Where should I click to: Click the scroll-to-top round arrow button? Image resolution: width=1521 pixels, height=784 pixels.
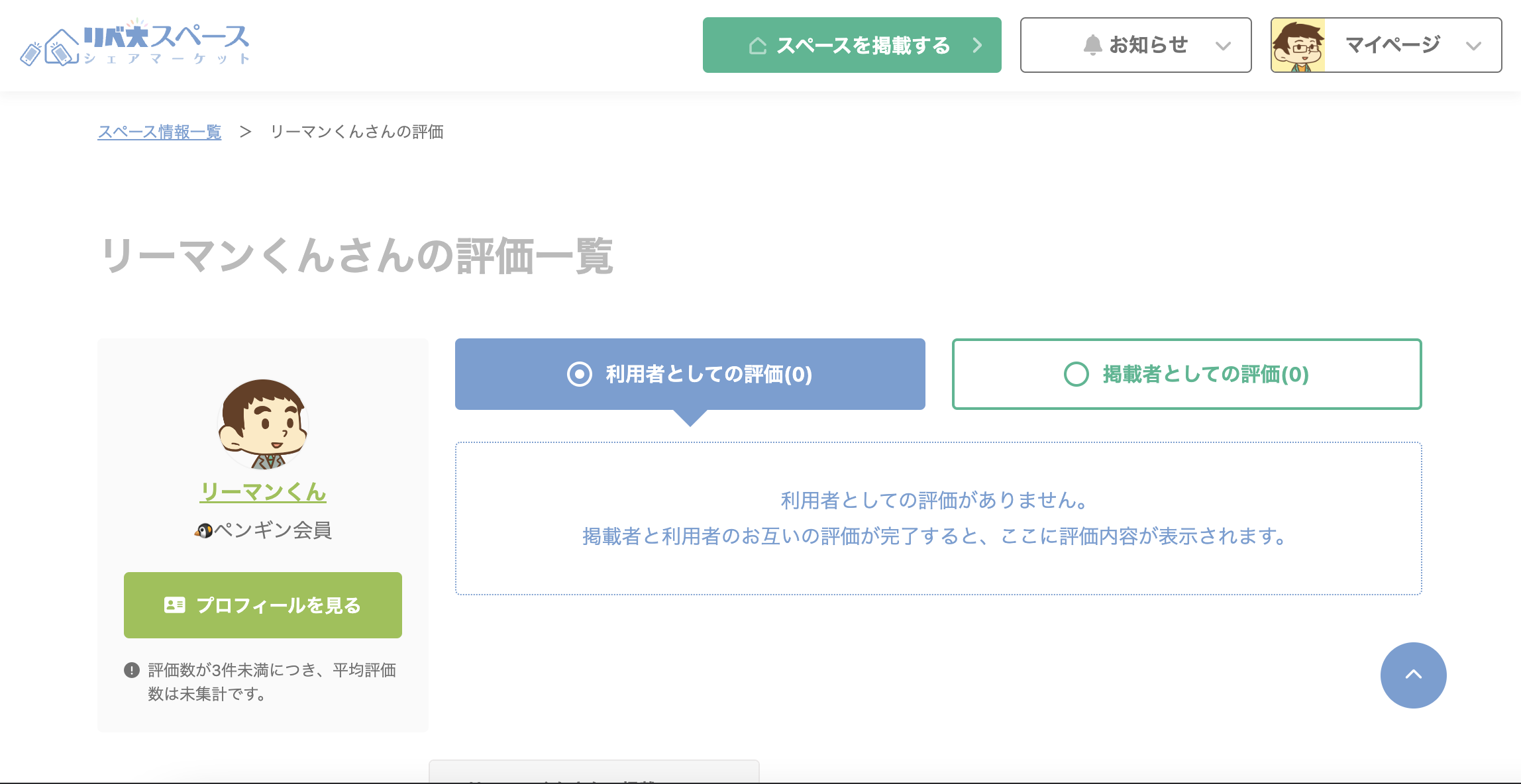click(1413, 675)
